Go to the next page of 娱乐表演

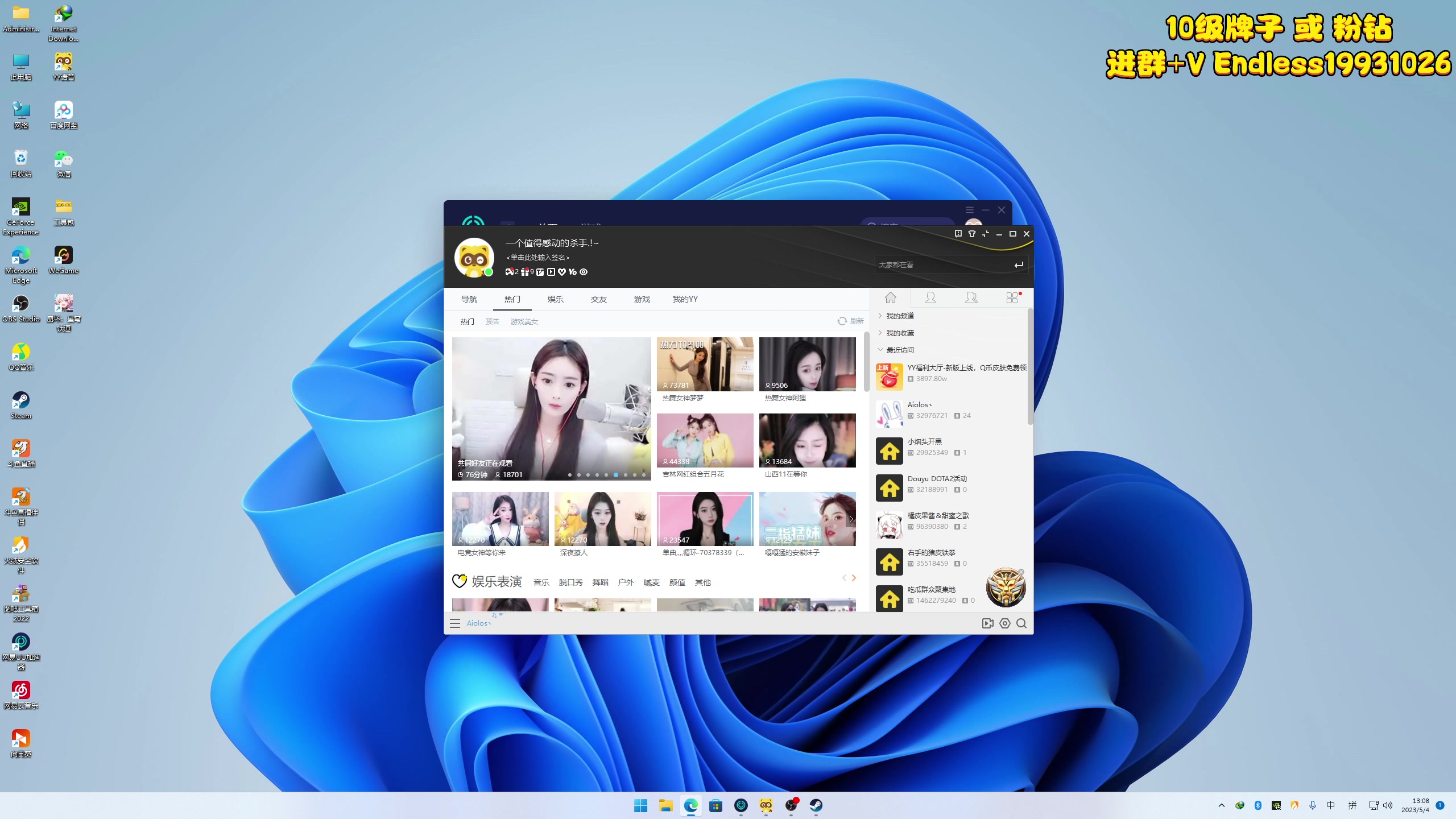(x=854, y=578)
